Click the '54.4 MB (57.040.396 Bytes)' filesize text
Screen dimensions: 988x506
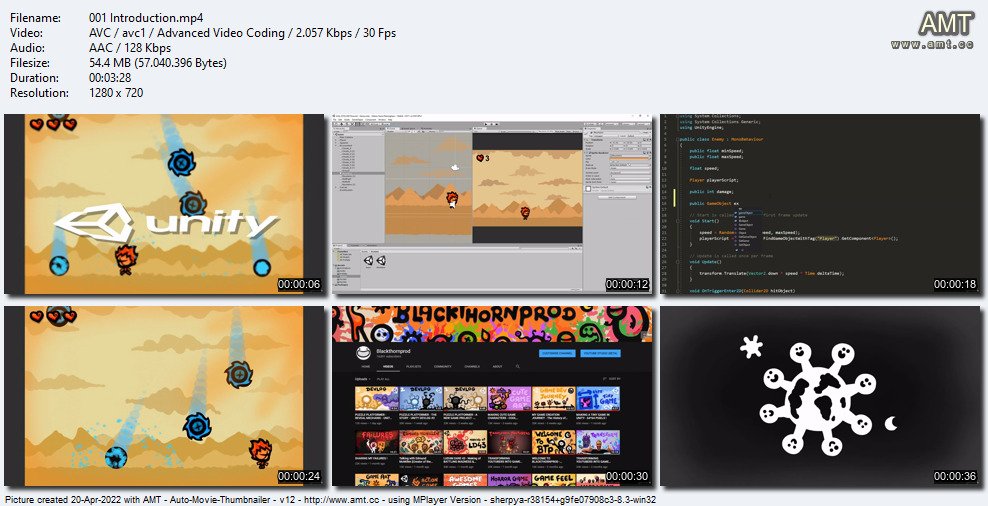pos(158,63)
